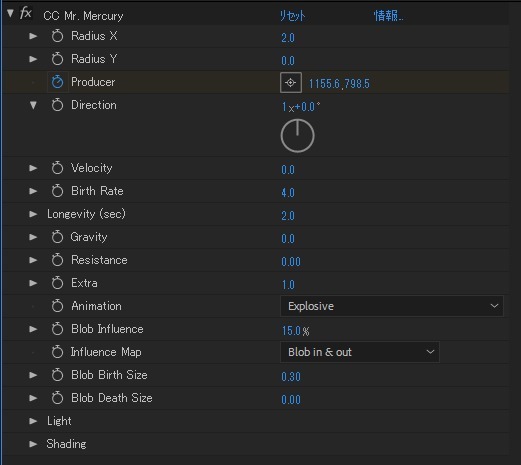This screenshot has width=521, height=465.
Task: Expand the Light group
Action: (33, 421)
